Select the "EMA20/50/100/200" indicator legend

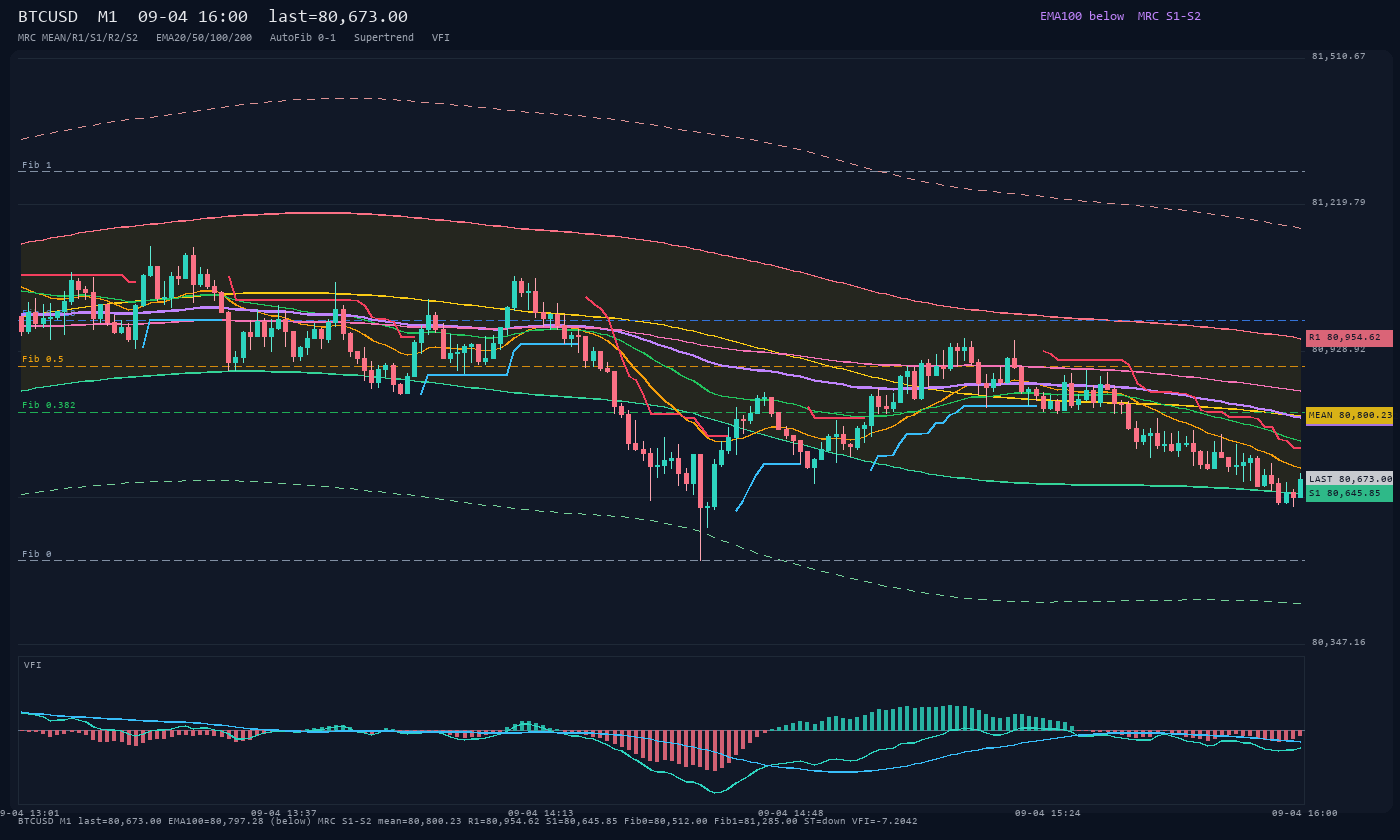(204, 37)
